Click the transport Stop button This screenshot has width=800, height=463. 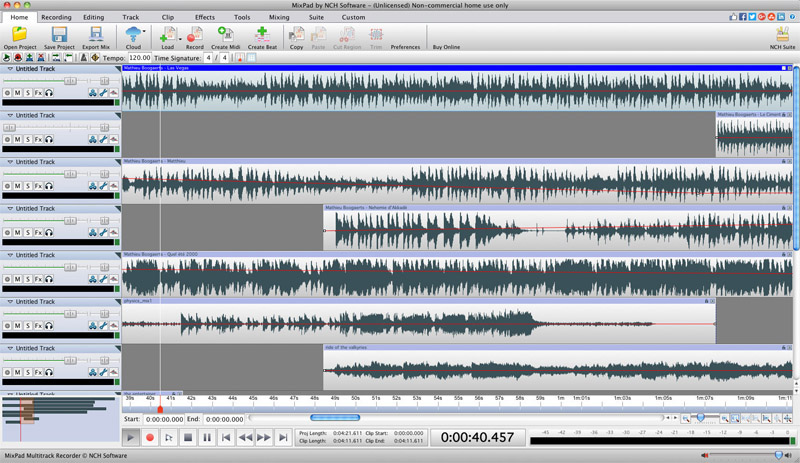pos(188,437)
